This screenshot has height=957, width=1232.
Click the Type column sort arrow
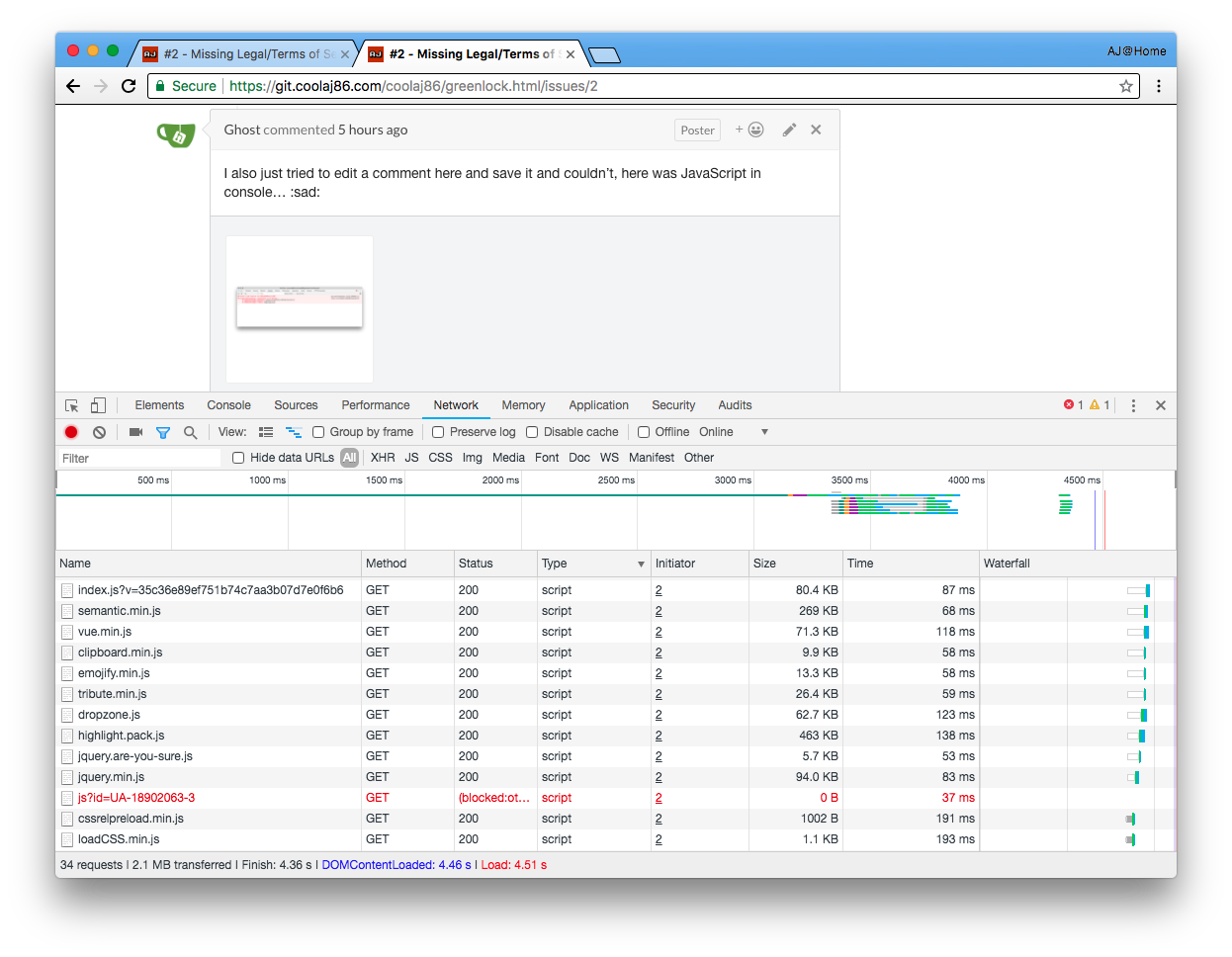click(641, 565)
